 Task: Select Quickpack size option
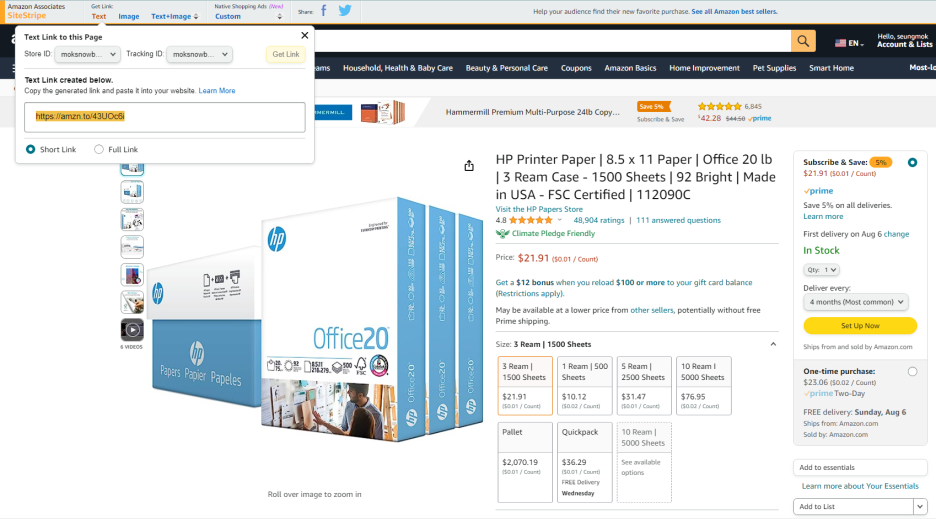(584, 462)
